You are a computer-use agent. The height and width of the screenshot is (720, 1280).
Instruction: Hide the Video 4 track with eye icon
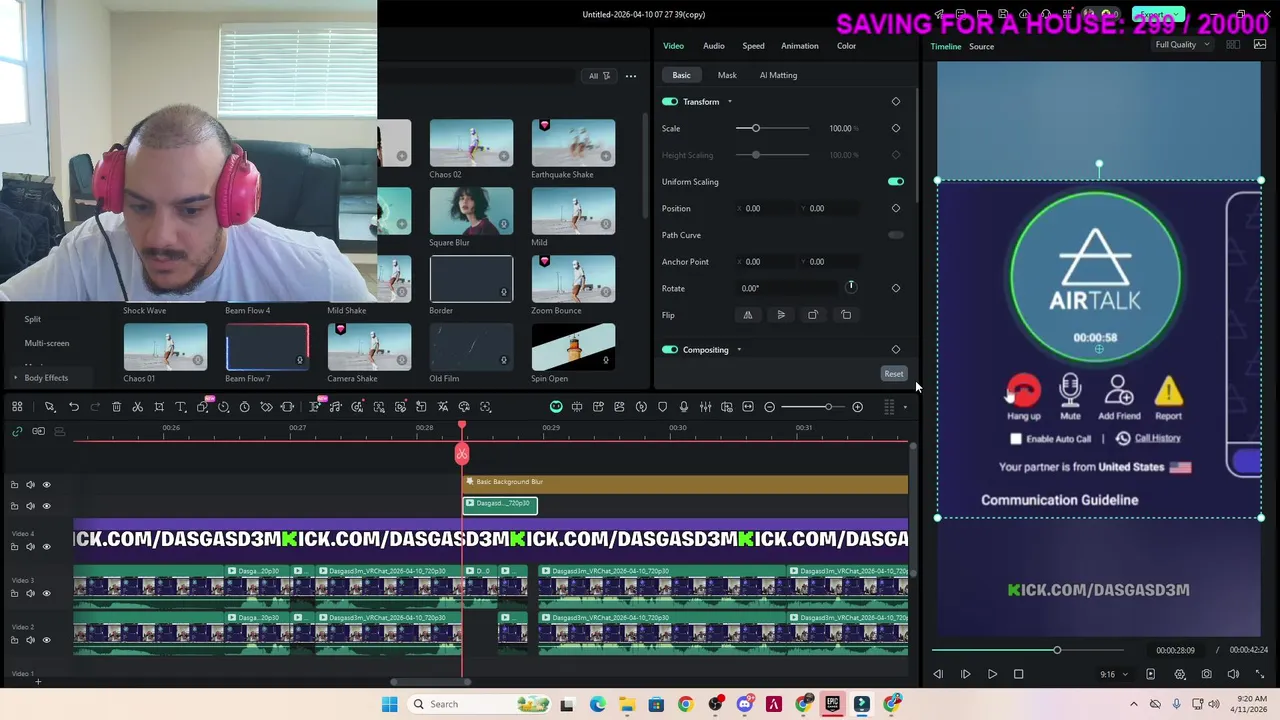[46, 547]
